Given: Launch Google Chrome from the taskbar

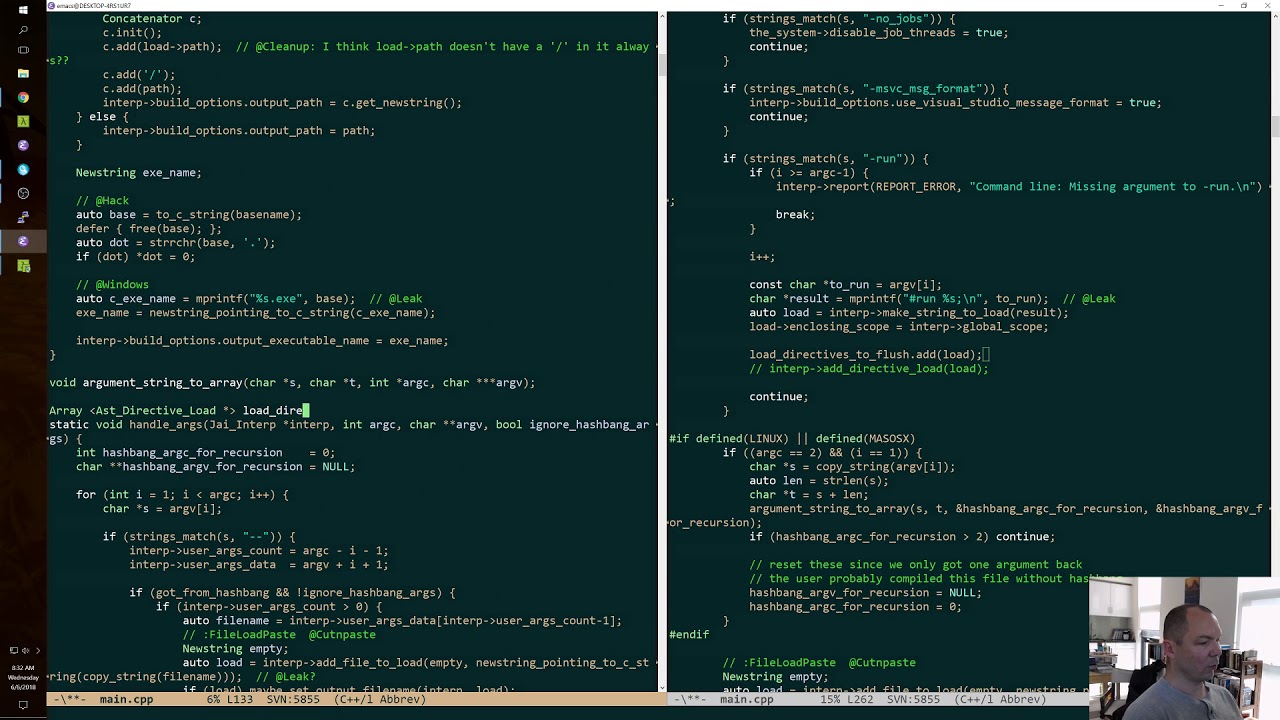Looking at the screenshot, I should coord(23,98).
